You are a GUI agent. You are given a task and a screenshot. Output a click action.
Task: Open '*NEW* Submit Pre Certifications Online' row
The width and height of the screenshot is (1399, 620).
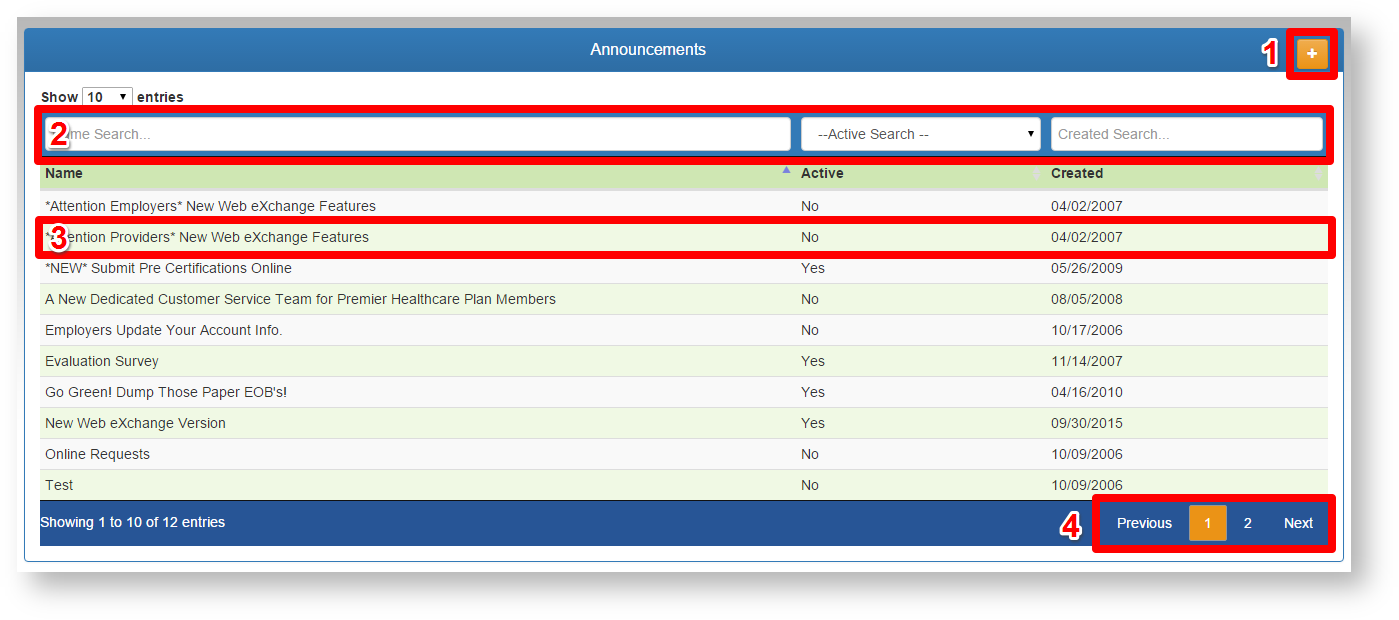tap(684, 268)
